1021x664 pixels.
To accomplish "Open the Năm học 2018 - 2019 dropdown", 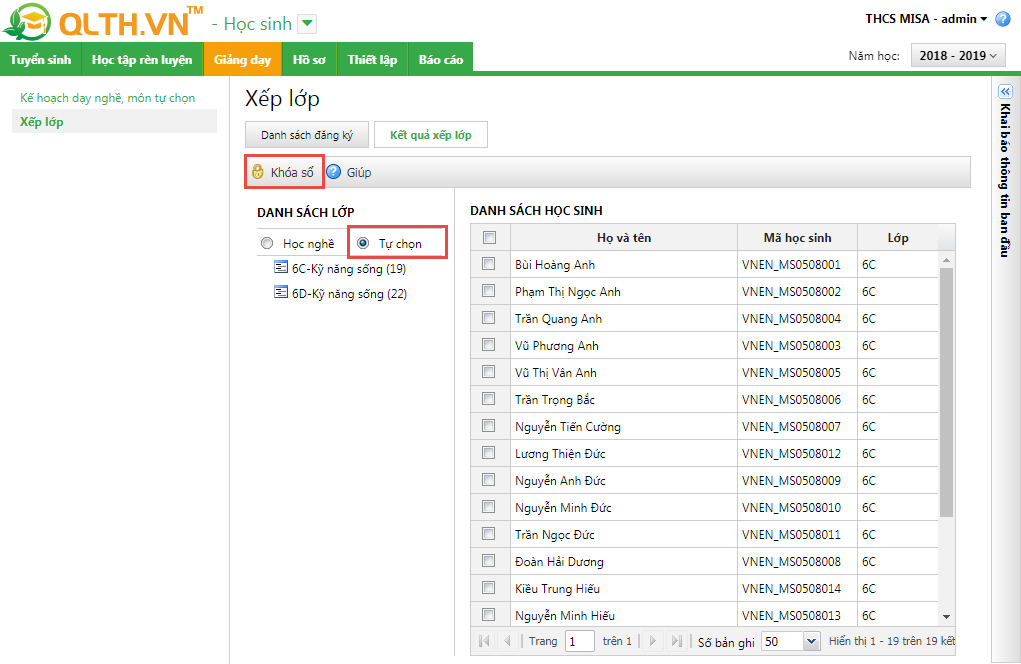I will pos(958,56).
